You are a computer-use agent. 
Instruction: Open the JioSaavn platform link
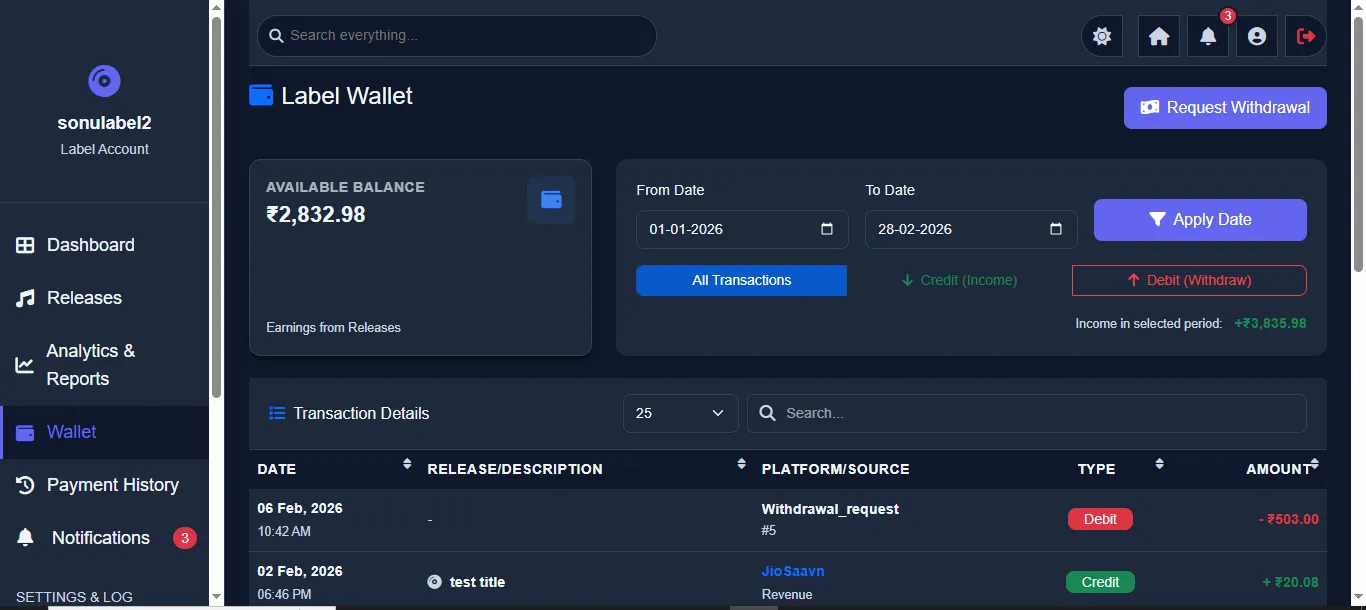[x=793, y=571]
